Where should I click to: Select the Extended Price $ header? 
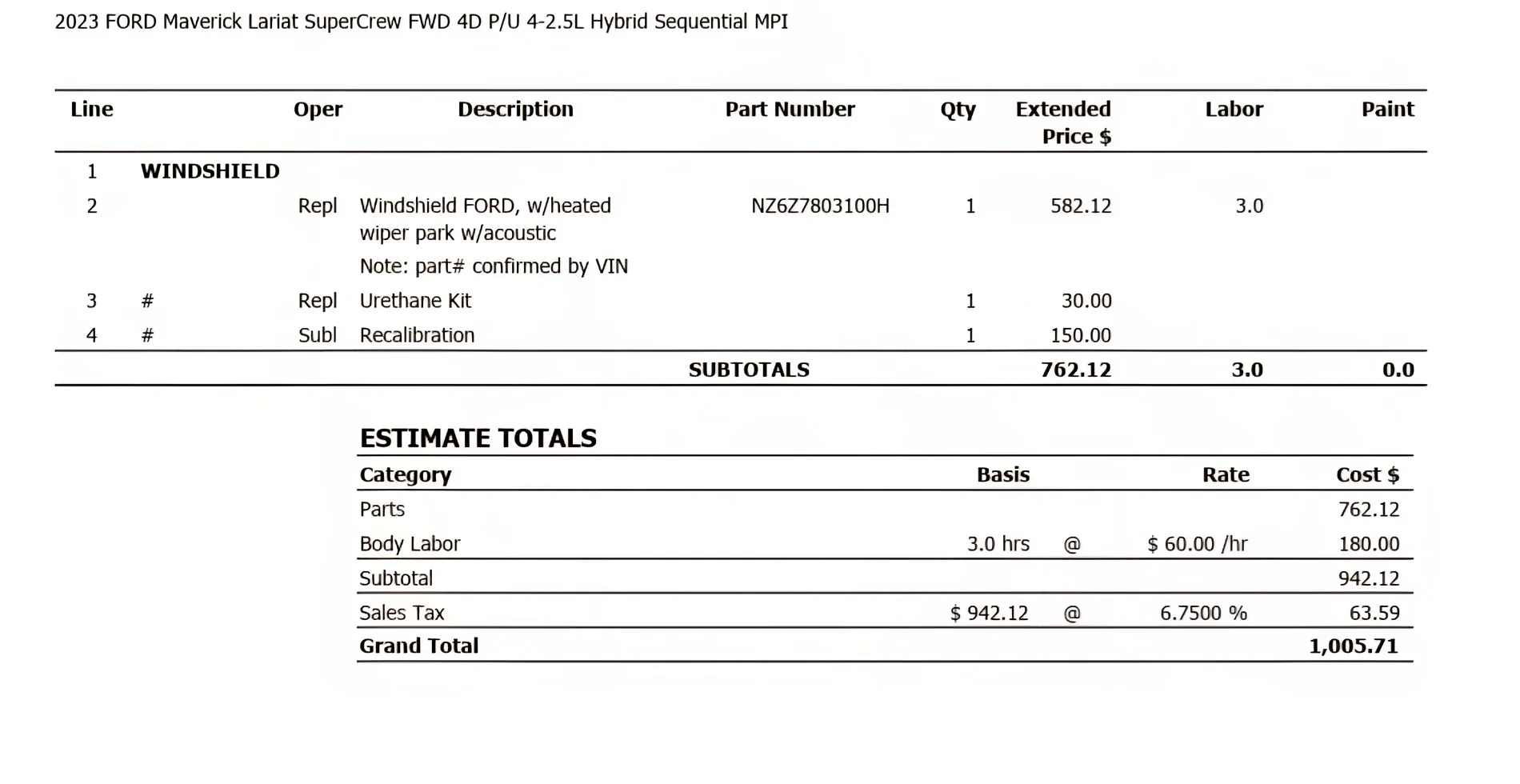pyautogui.click(x=1063, y=122)
